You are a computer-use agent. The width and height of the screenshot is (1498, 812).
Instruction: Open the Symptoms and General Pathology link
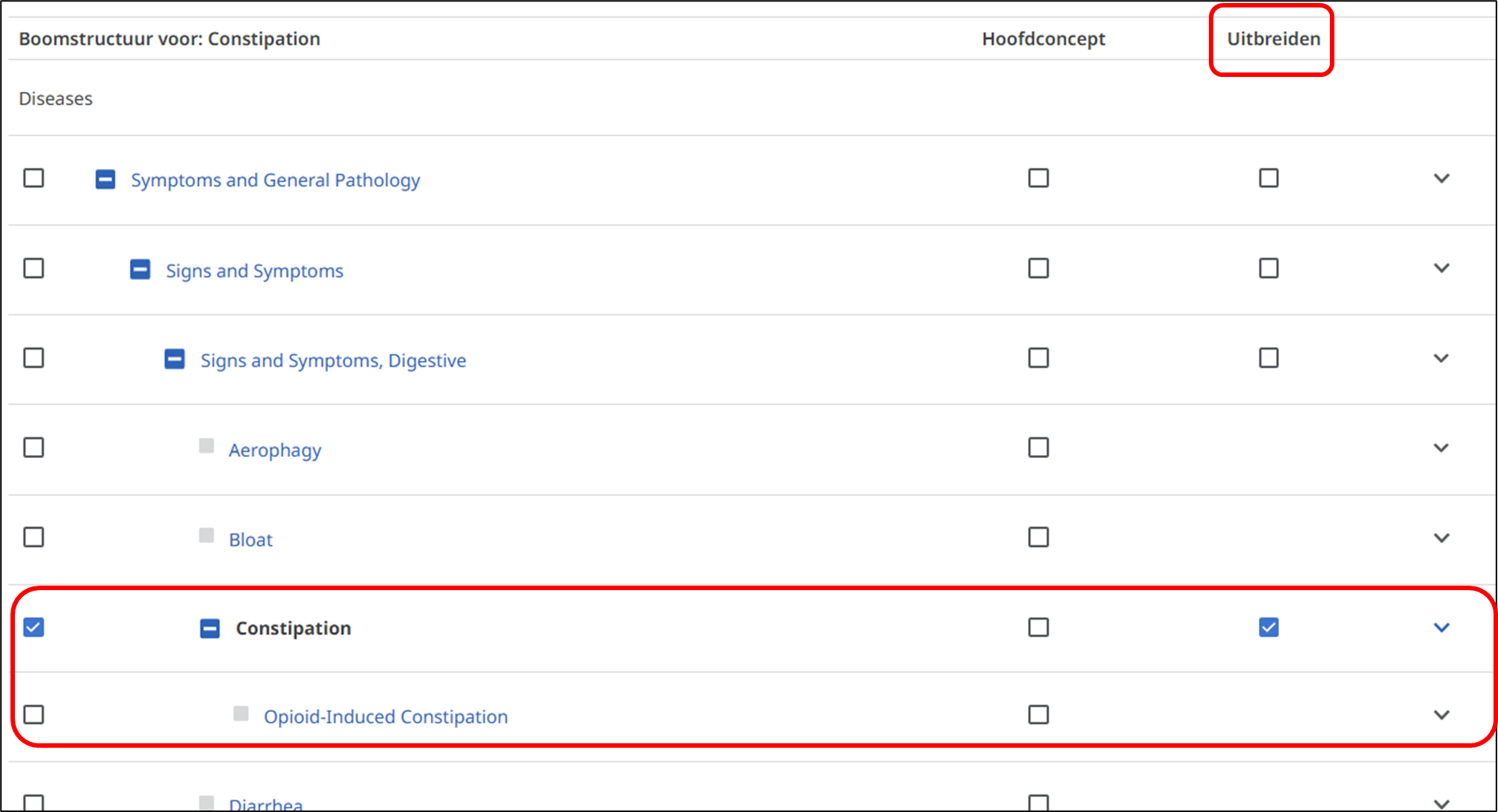276,180
